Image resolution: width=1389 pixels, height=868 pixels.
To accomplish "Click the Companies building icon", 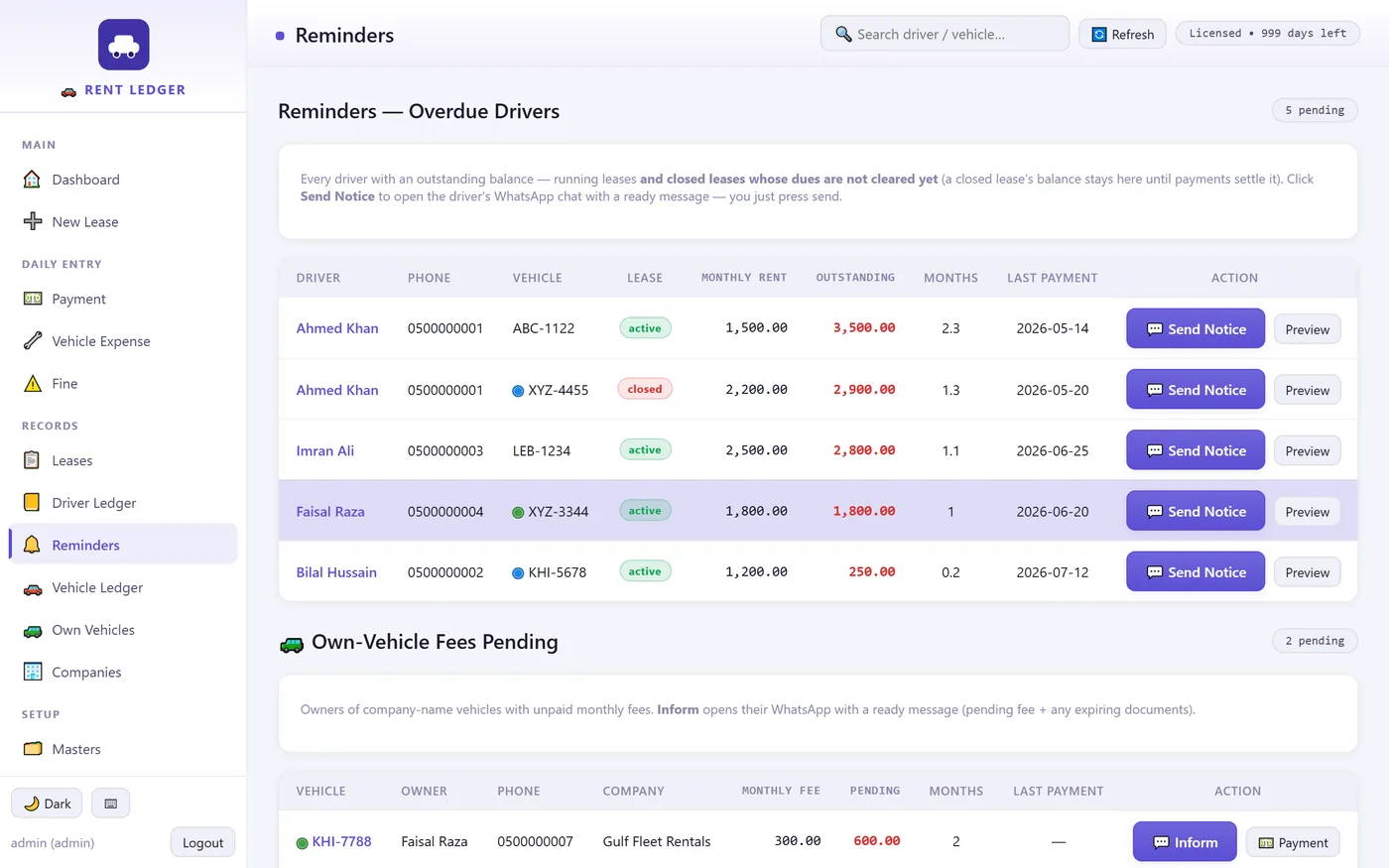I will (33, 672).
